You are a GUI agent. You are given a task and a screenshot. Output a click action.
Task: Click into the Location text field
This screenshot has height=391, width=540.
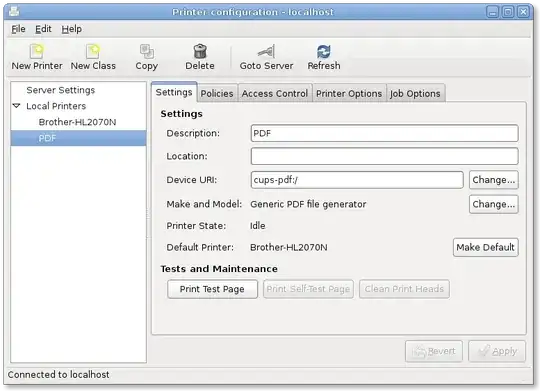384,156
